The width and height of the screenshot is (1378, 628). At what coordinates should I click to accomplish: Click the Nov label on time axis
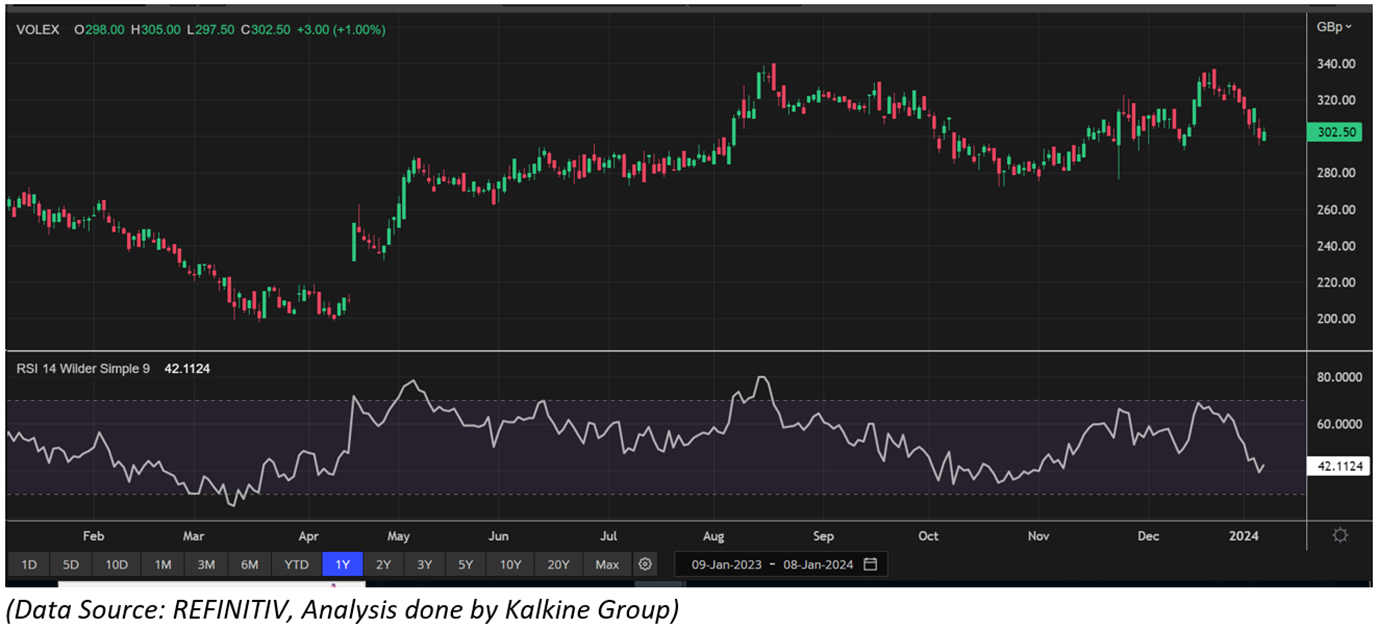point(1038,535)
